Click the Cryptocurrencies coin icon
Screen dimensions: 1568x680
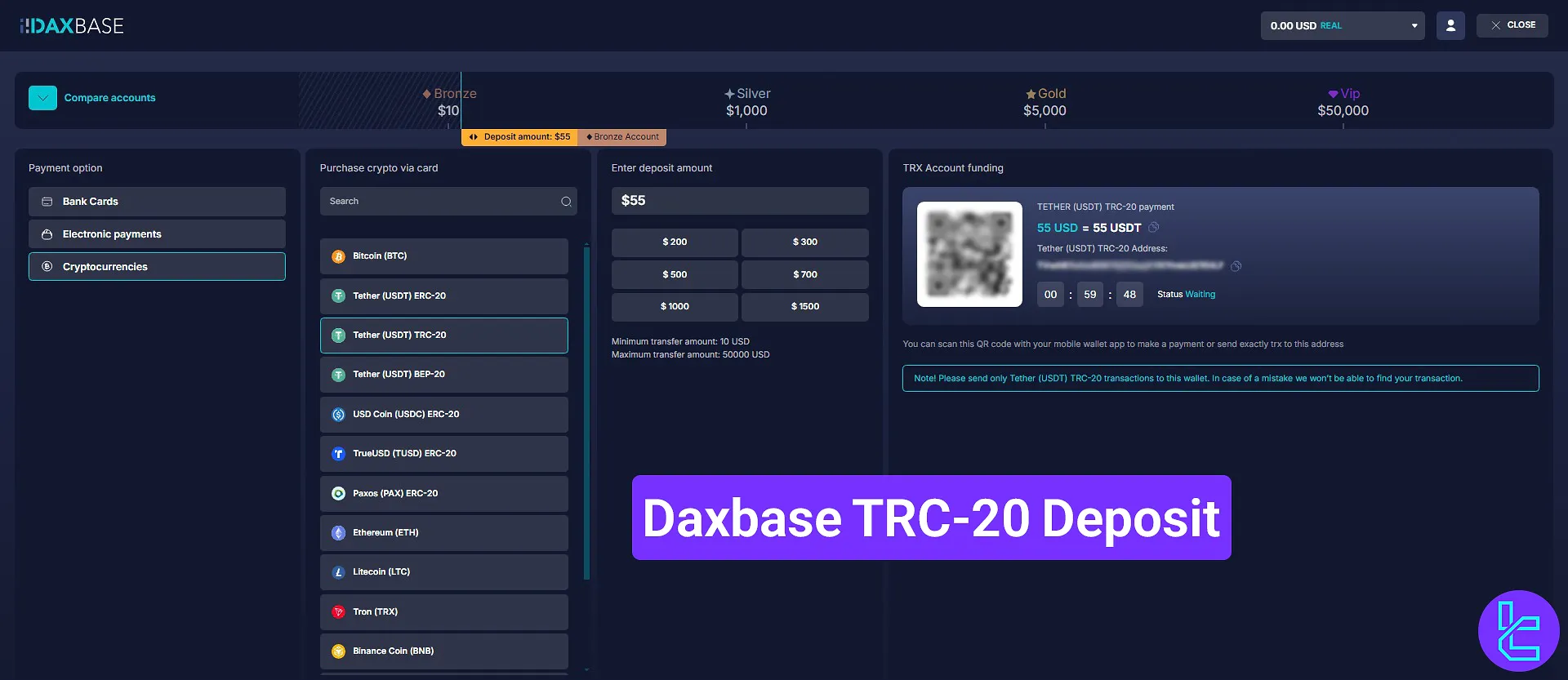47,267
